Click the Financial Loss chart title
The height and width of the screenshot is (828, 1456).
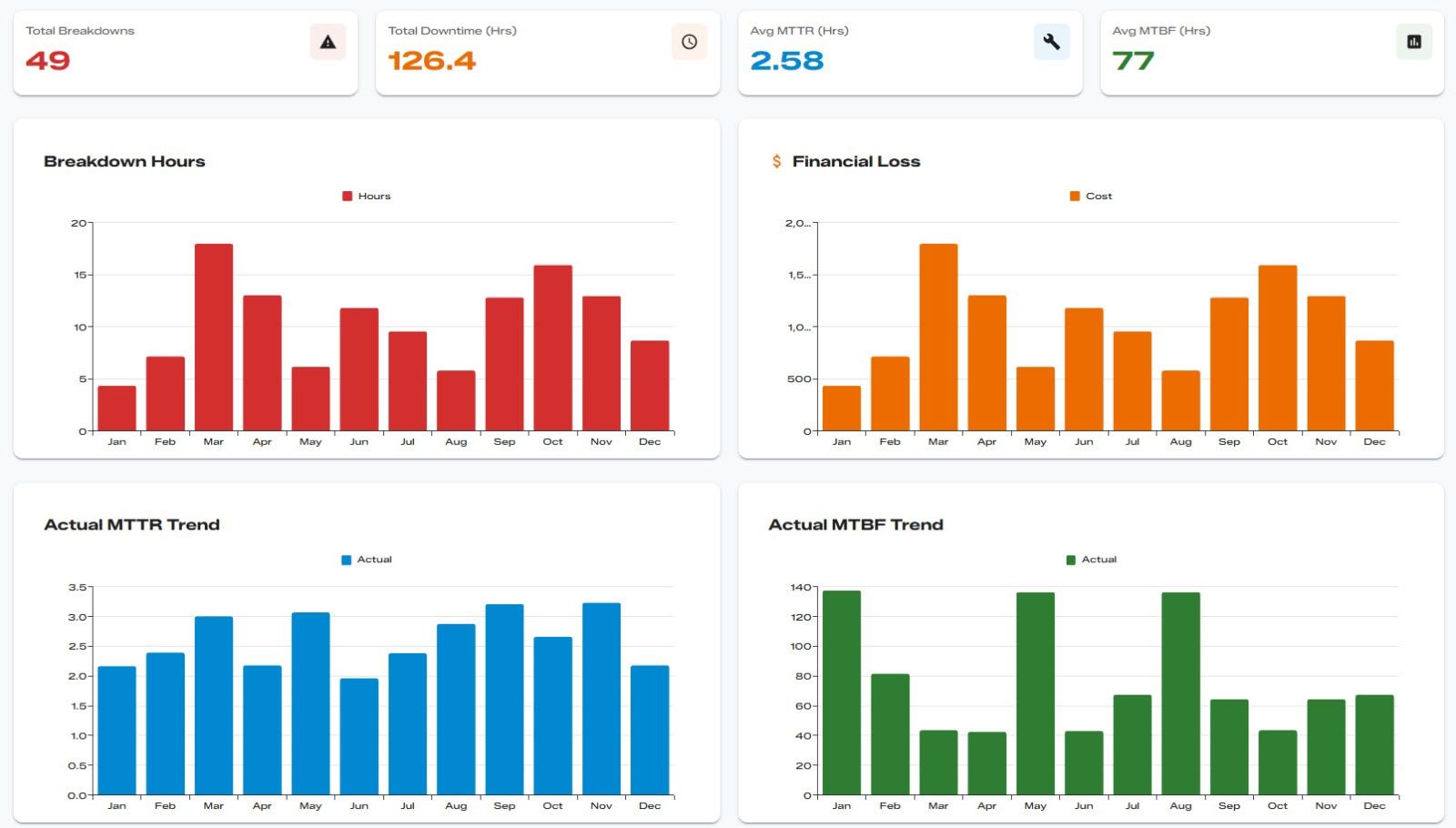tap(856, 161)
